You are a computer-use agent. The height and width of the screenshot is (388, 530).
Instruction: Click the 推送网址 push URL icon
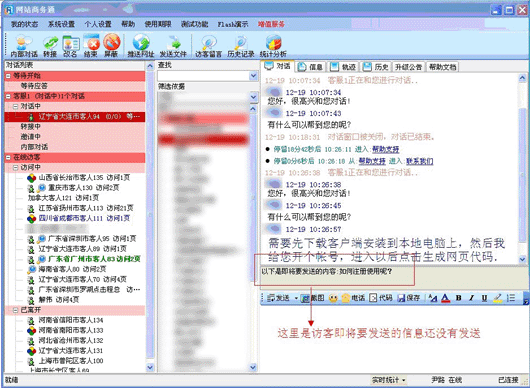(141, 46)
